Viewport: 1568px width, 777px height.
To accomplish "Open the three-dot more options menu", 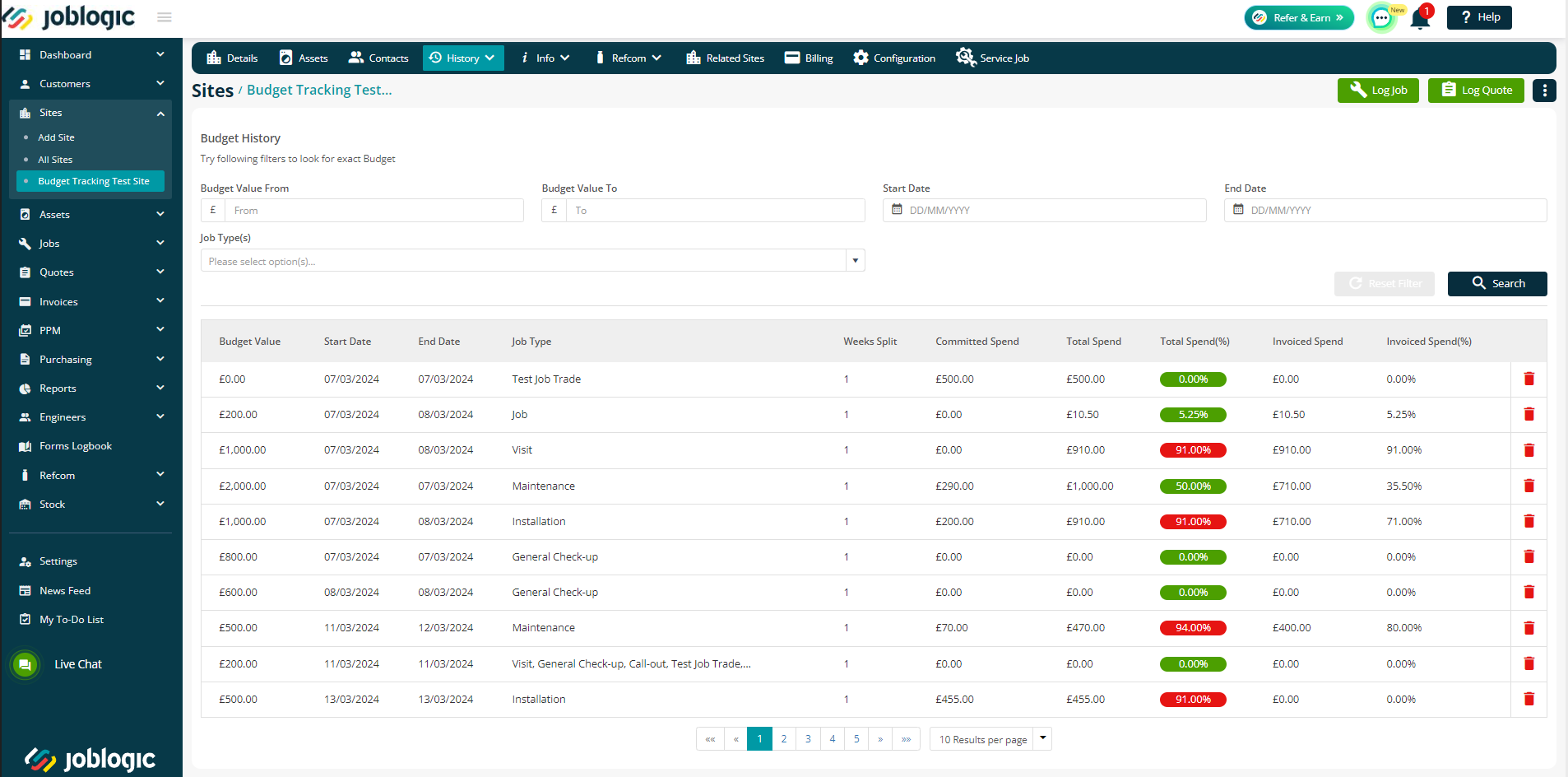I will (1544, 91).
